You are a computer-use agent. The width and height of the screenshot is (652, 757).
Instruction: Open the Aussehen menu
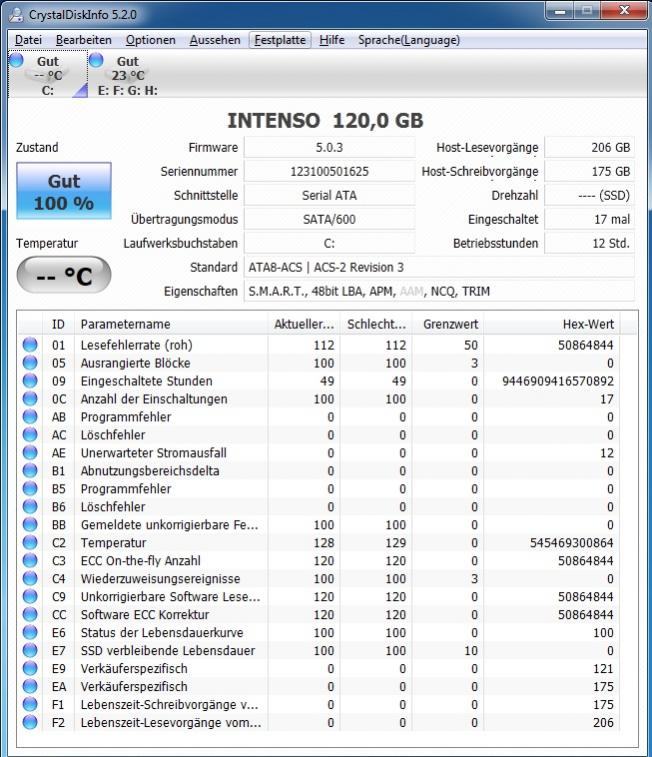(x=215, y=40)
